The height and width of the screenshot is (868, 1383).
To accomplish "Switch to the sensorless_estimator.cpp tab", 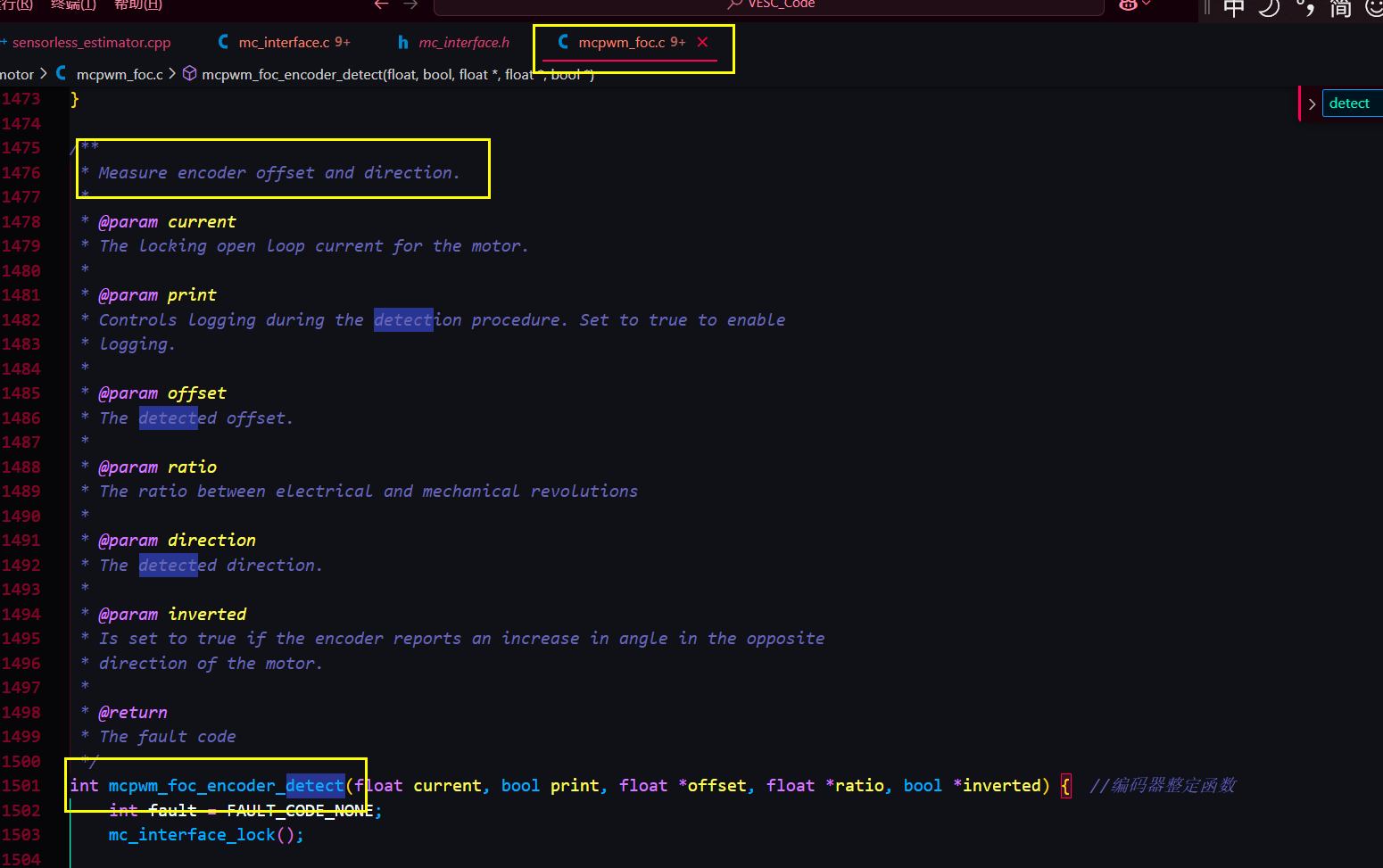I will click(x=91, y=42).
